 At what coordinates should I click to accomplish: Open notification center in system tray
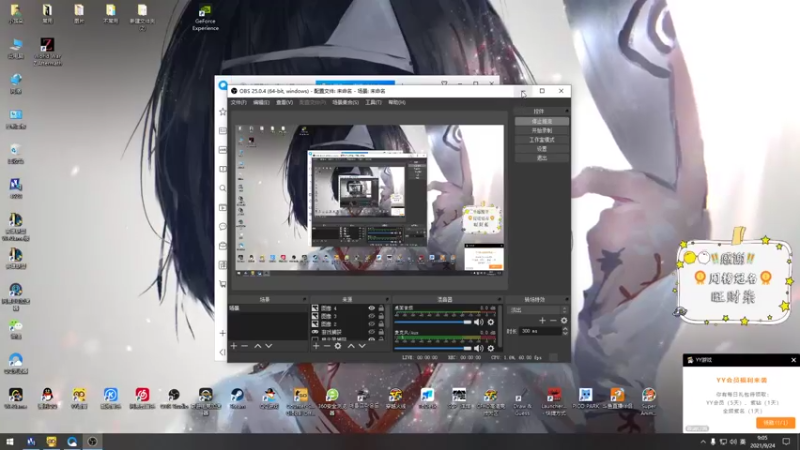tap(786, 441)
